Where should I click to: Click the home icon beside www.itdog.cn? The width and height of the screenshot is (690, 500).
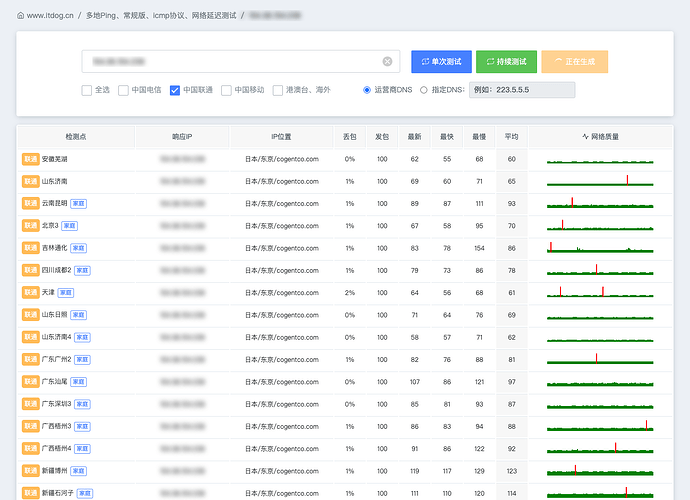pyautogui.click(x=20, y=15)
